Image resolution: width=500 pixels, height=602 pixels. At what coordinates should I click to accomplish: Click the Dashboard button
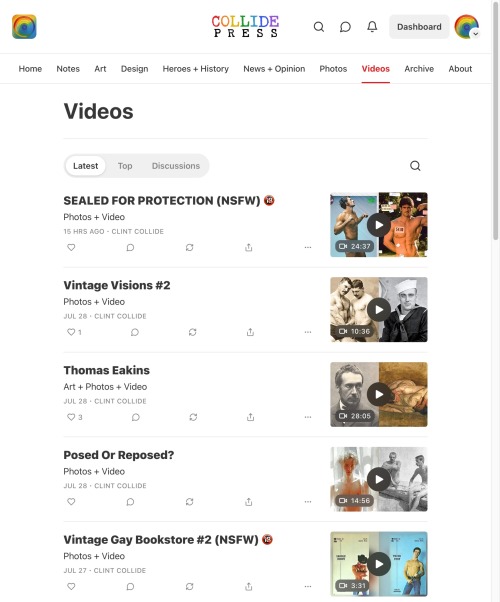point(419,27)
